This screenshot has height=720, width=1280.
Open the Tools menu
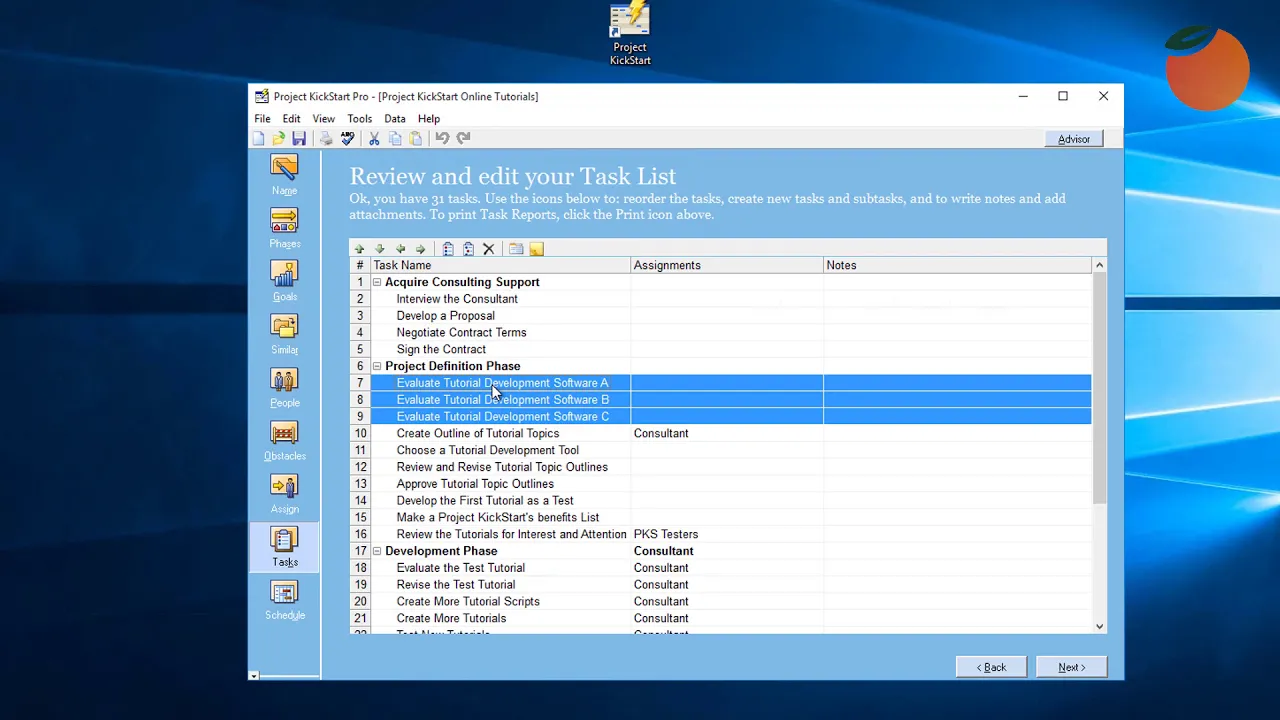tap(359, 118)
